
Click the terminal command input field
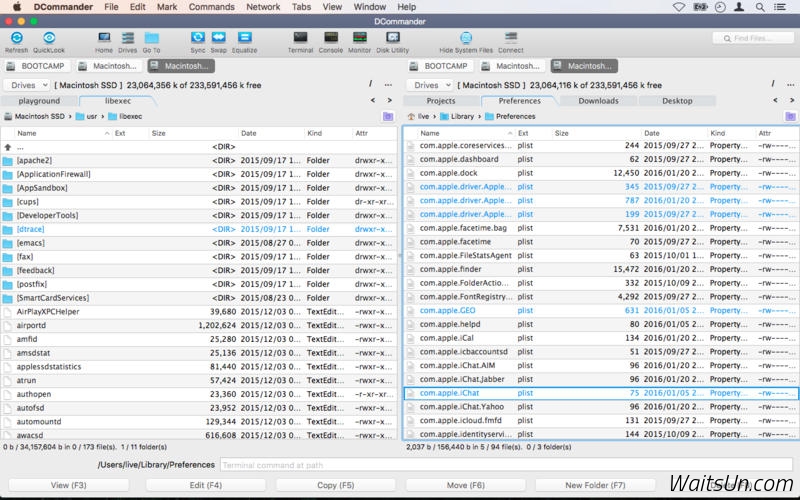click(507, 465)
